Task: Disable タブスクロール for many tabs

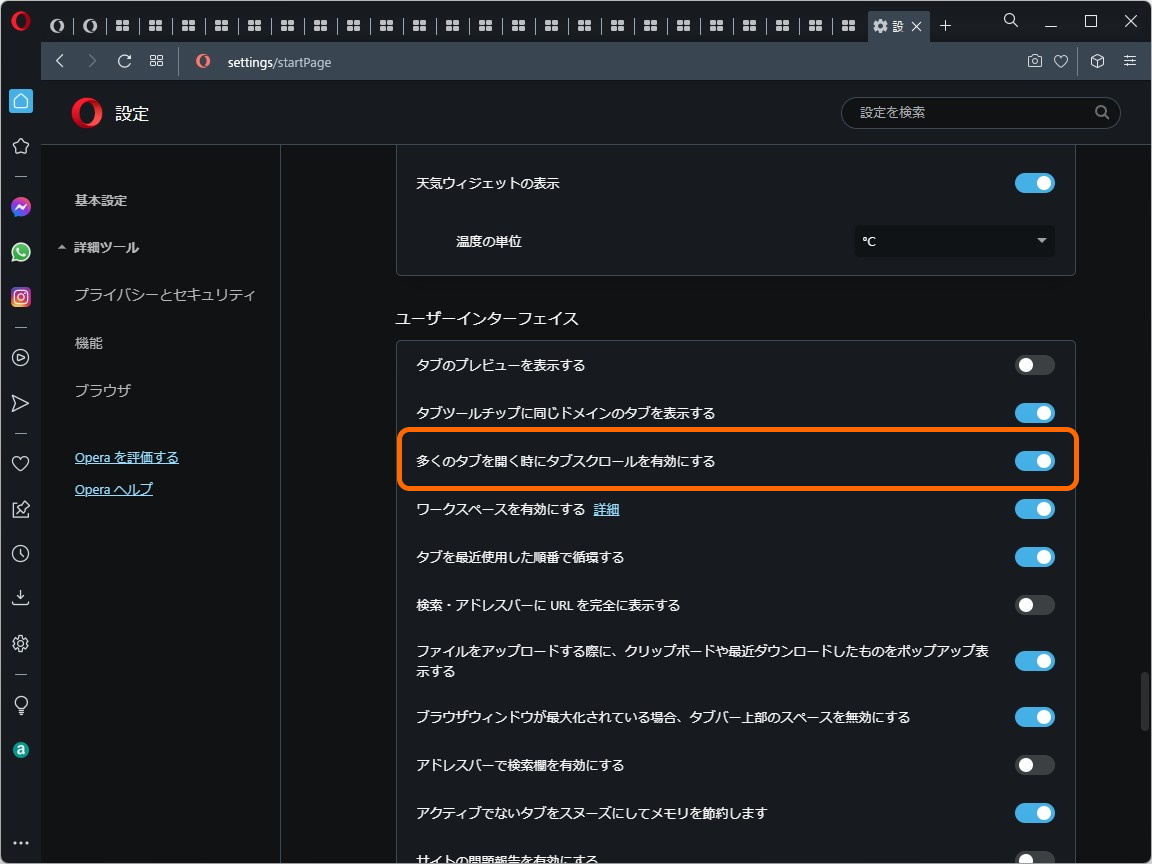Action: point(1035,461)
